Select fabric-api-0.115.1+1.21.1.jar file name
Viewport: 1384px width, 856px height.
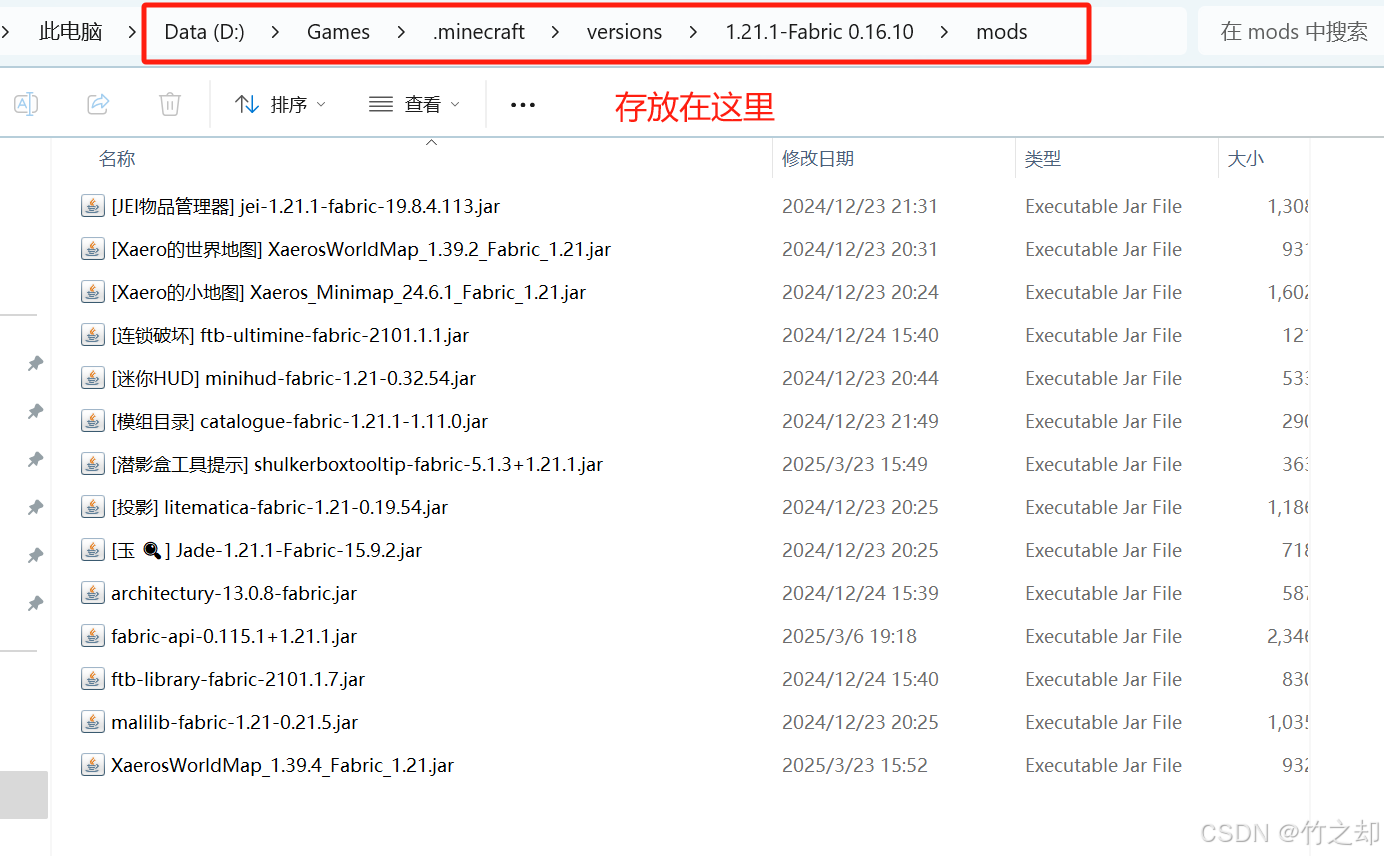pyautogui.click(x=234, y=637)
